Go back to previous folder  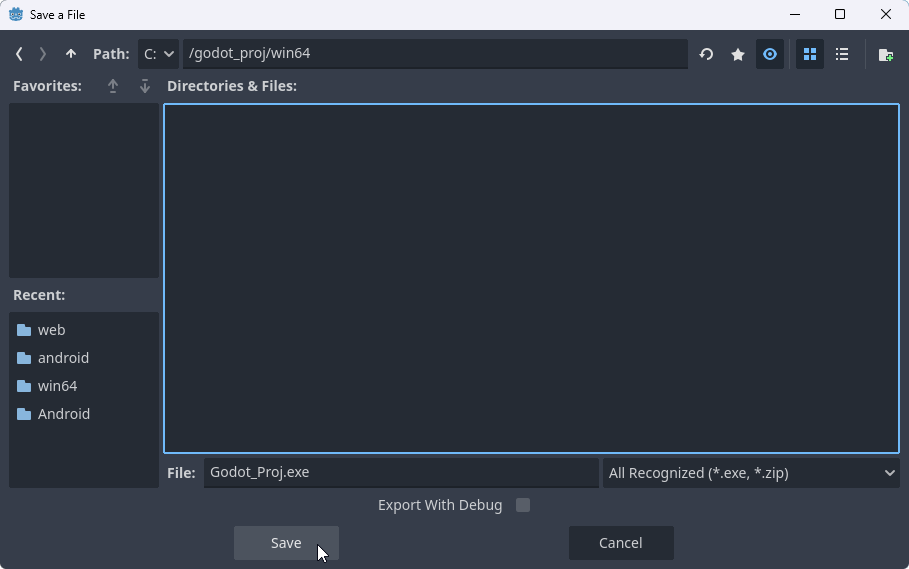point(19,54)
